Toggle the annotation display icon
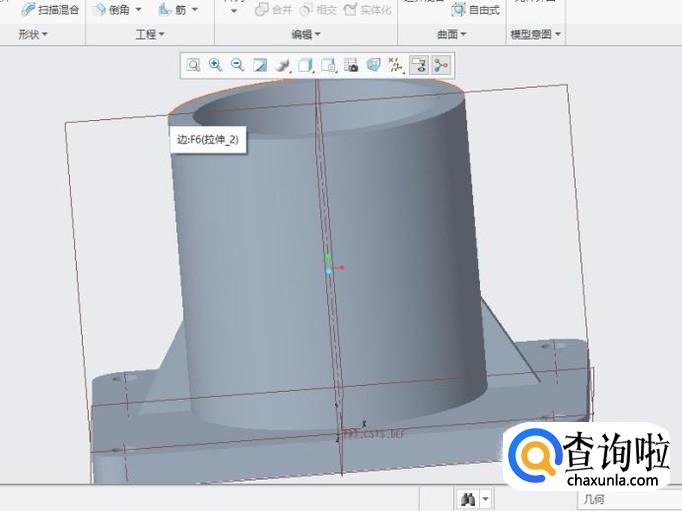The image size is (682, 511). pyautogui.click(x=419, y=65)
